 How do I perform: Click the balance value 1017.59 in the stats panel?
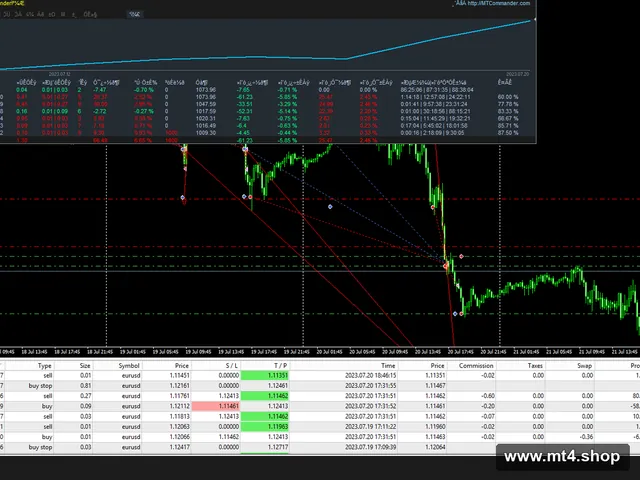pyautogui.click(x=206, y=111)
